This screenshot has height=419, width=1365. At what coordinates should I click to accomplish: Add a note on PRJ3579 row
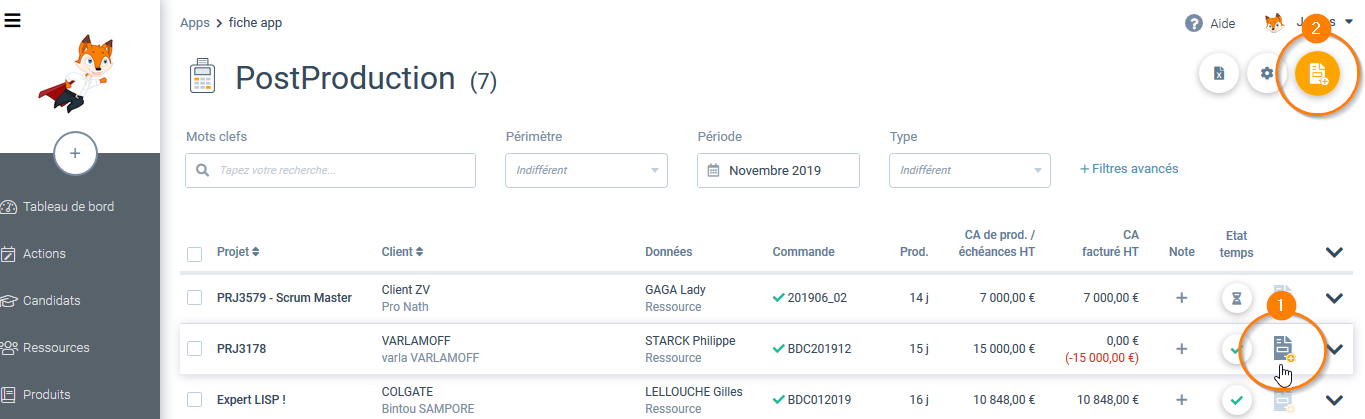1181,298
